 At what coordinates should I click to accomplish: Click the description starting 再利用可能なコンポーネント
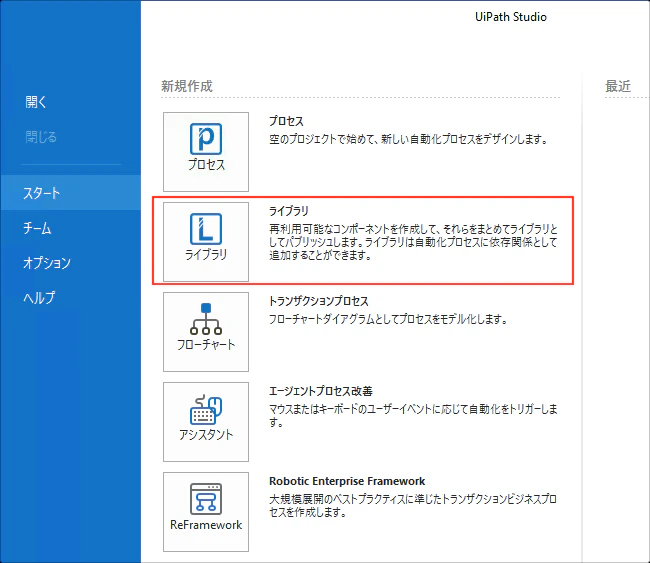(413, 242)
